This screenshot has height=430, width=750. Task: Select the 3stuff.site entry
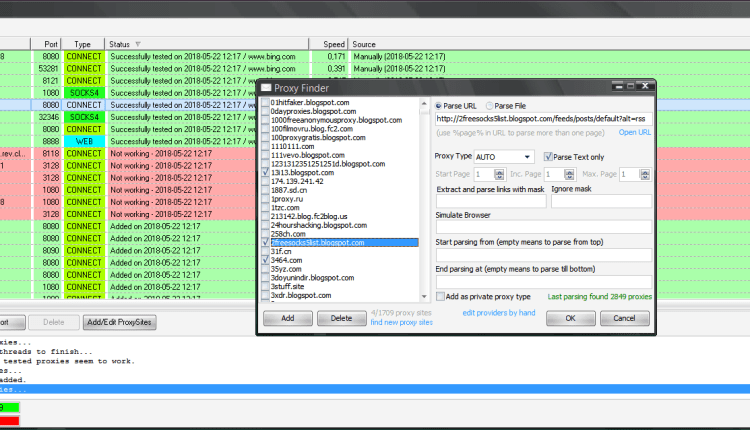point(287,287)
